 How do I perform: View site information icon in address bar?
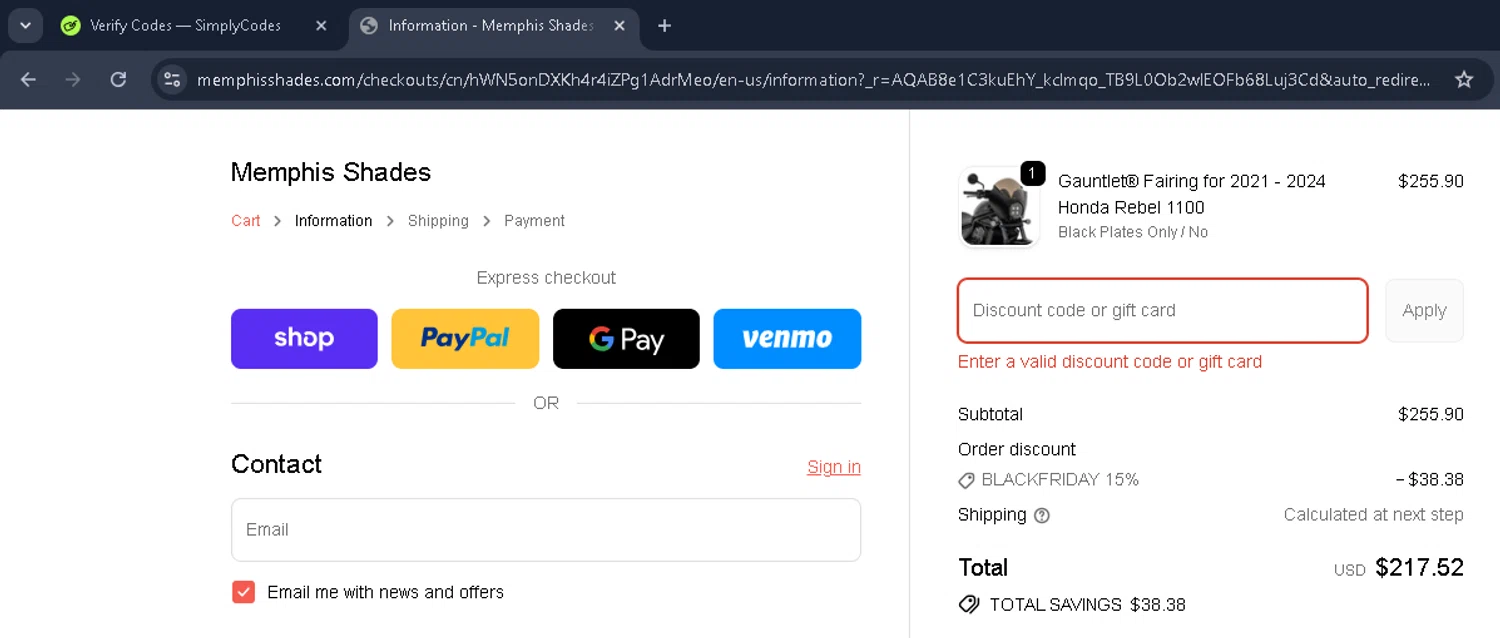tap(172, 80)
